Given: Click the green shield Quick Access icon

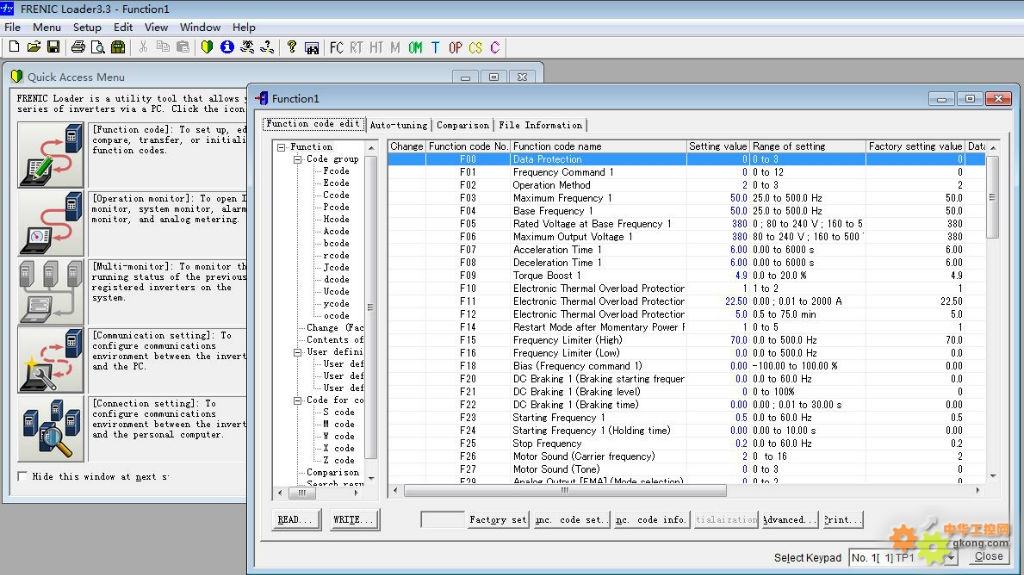Looking at the screenshot, I should point(207,47).
